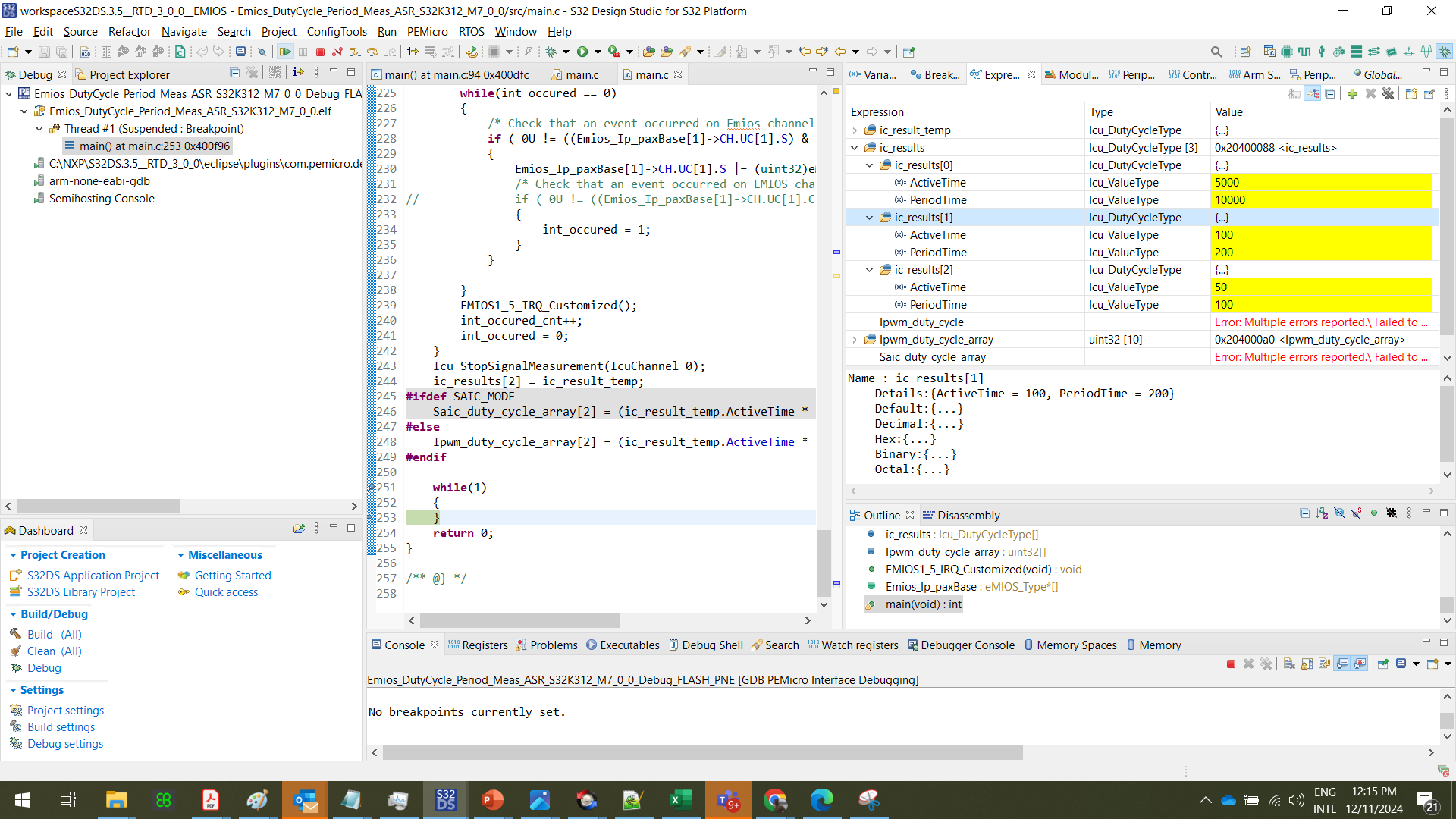The height and width of the screenshot is (819, 1456).
Task: Open Excel from the Windows taskbar
Action: 680,800
